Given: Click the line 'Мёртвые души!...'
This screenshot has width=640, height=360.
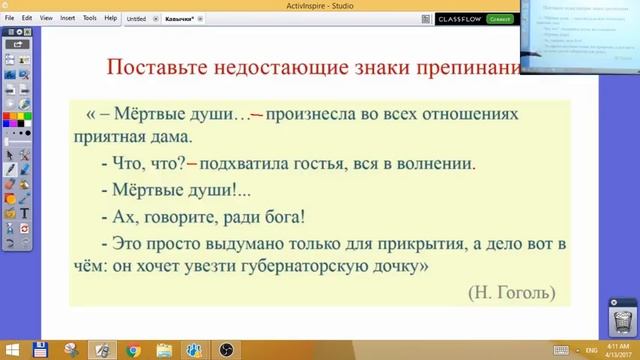Looking at the screenshot, I should point(181,190).
